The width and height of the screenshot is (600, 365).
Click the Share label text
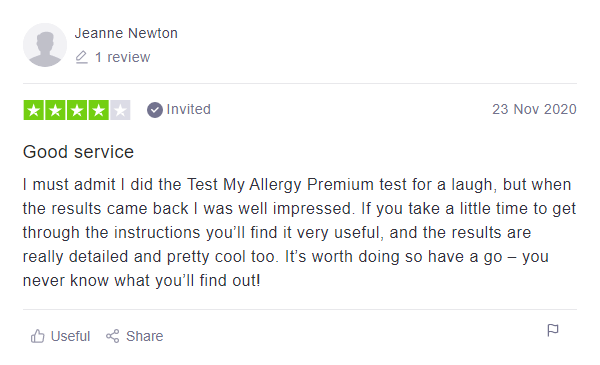tap(145, 336)
